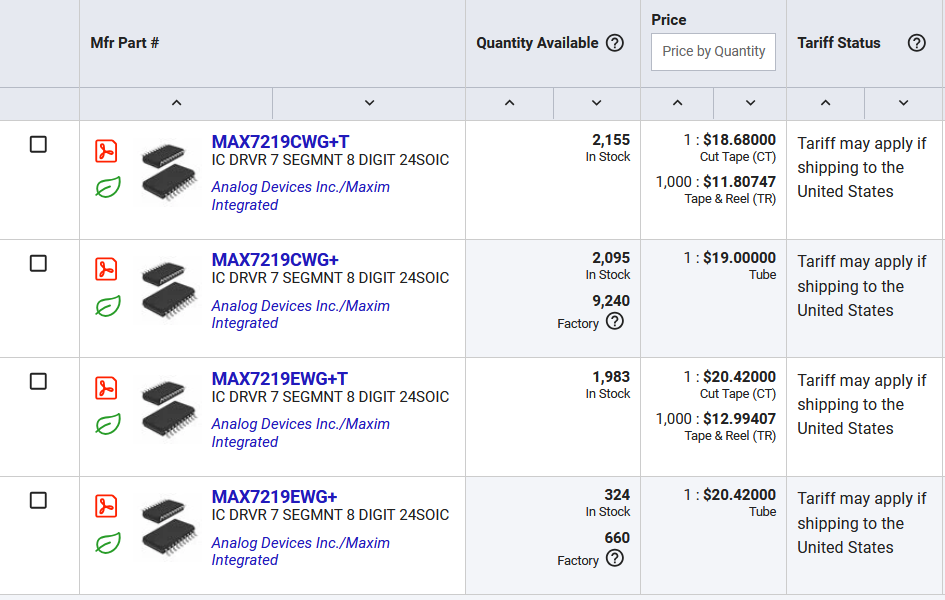Open datasheet PDF for MAX7219EWG+ tube part

click(106, 506)
